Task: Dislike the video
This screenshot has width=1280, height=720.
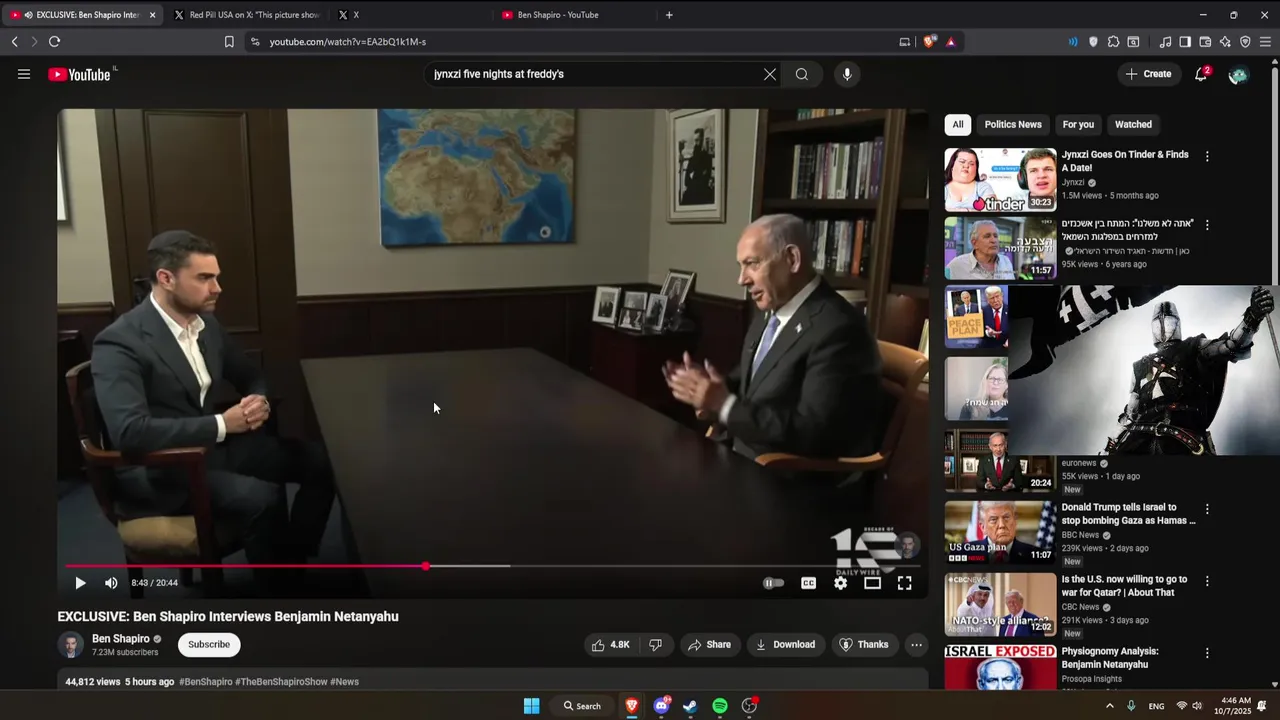Action: [x=656, y=645]
